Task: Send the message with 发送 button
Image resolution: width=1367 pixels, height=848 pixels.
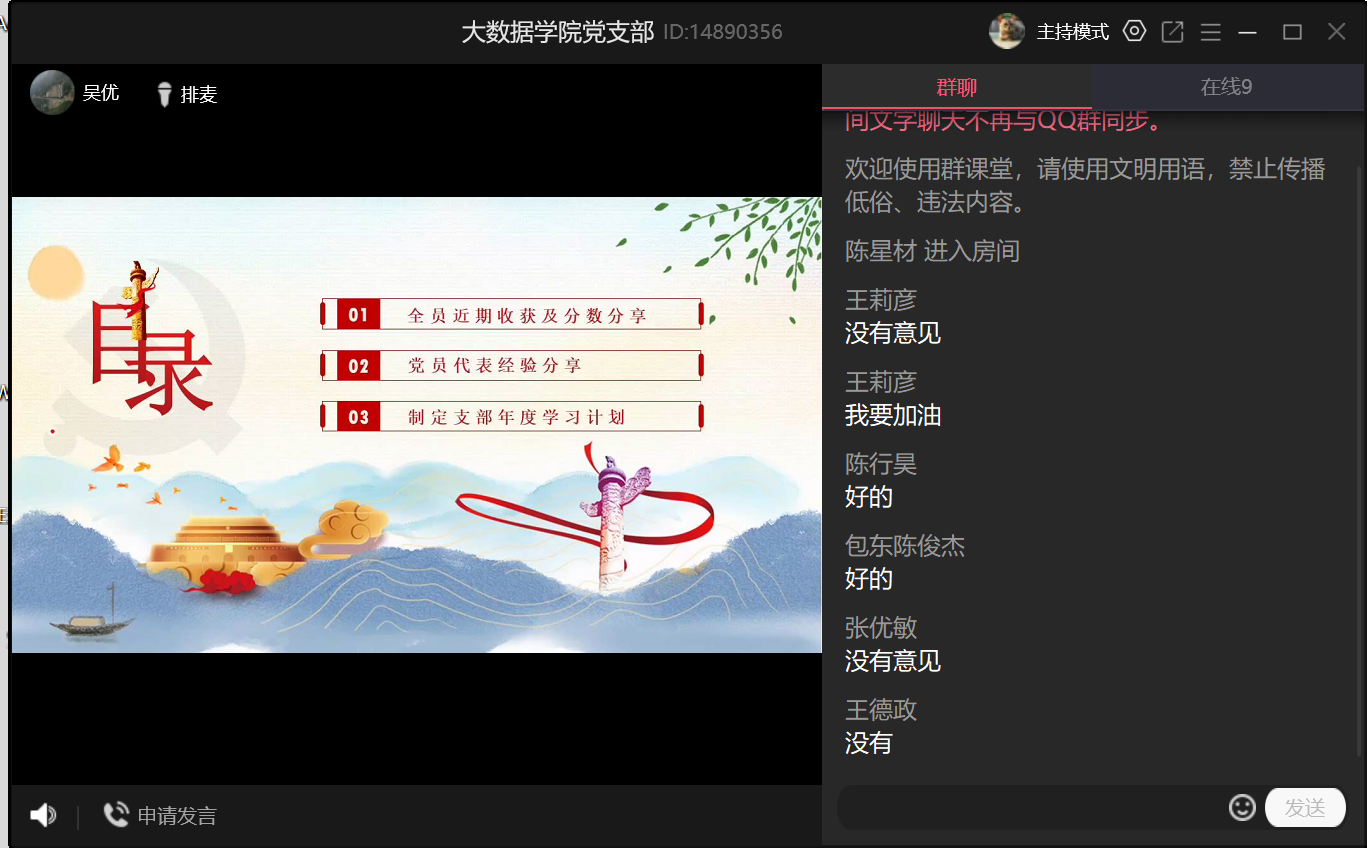Action: click(1305, 808)
